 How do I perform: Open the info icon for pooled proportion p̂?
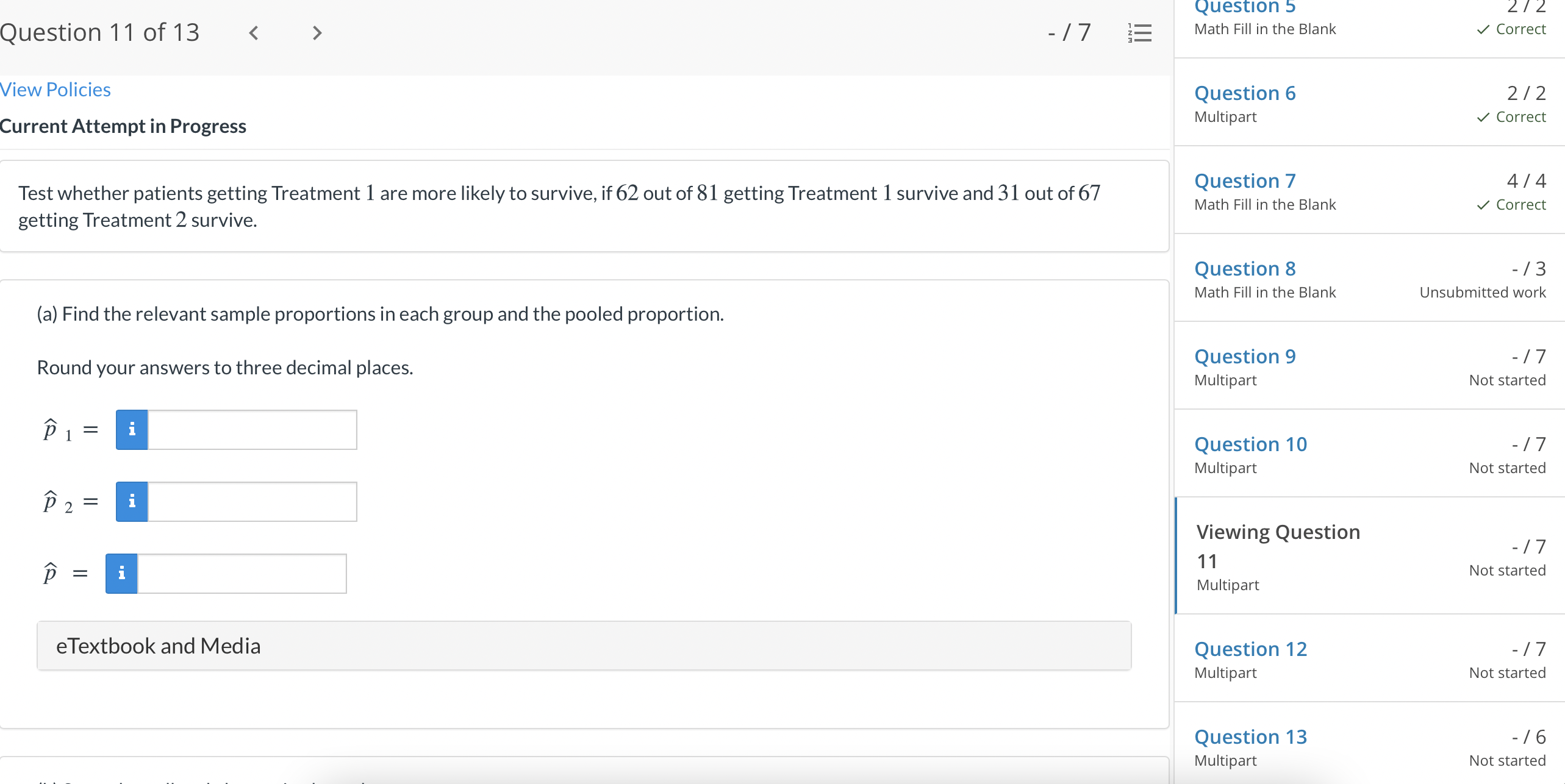(121, 573)
